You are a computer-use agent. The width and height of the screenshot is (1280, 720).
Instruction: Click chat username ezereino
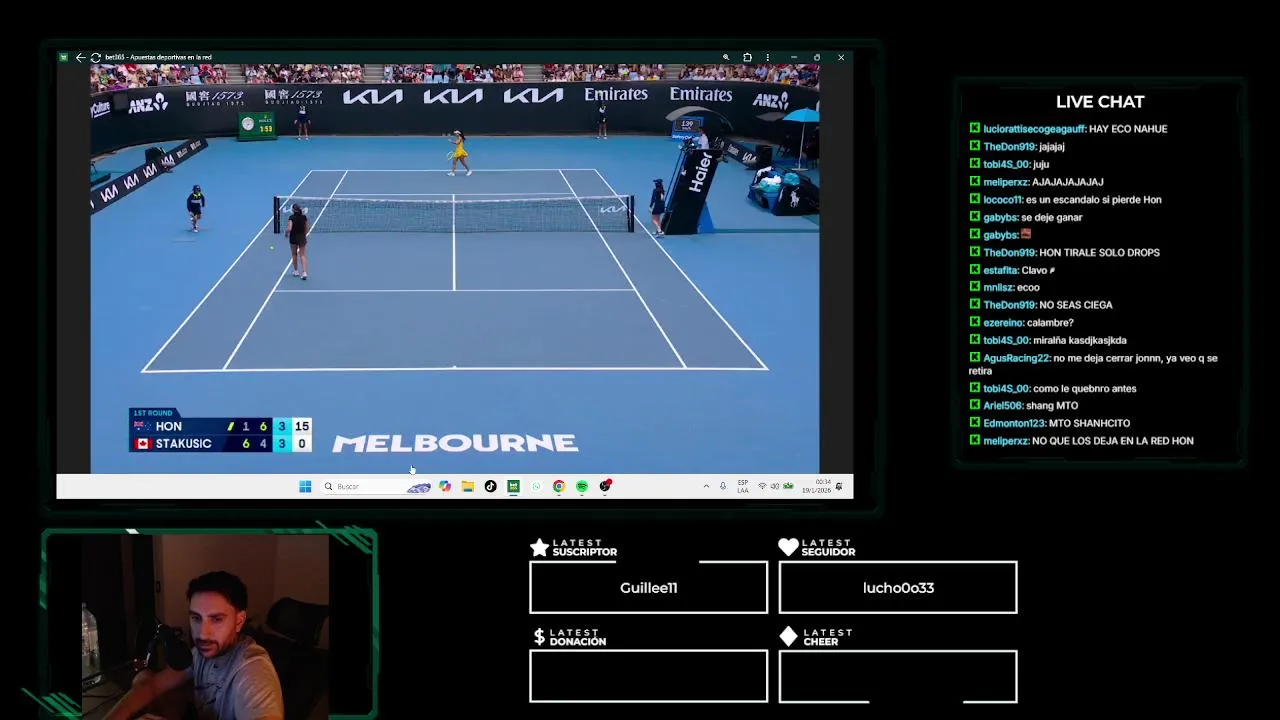click(1003, 323)
